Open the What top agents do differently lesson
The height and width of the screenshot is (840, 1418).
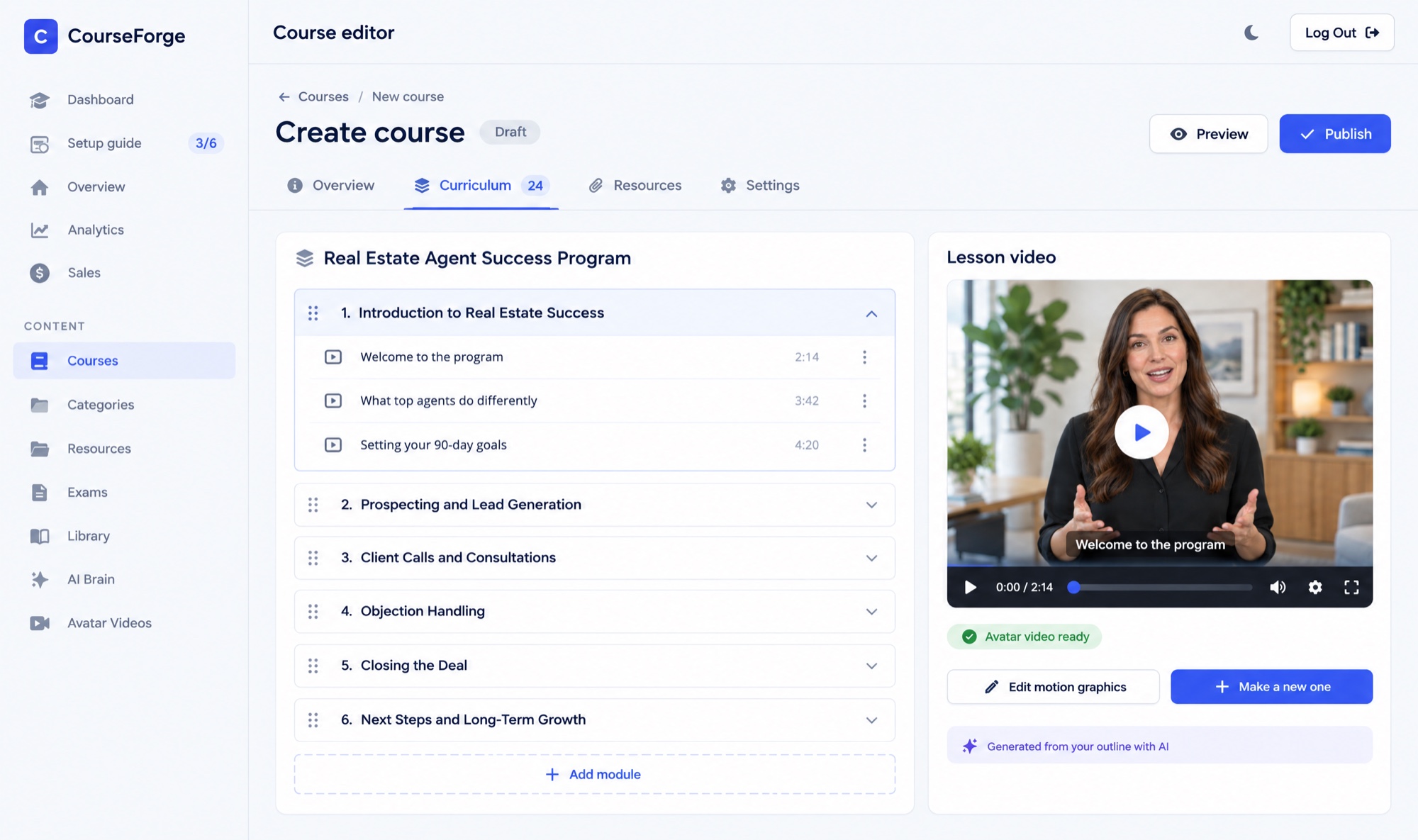pos(594,401)
